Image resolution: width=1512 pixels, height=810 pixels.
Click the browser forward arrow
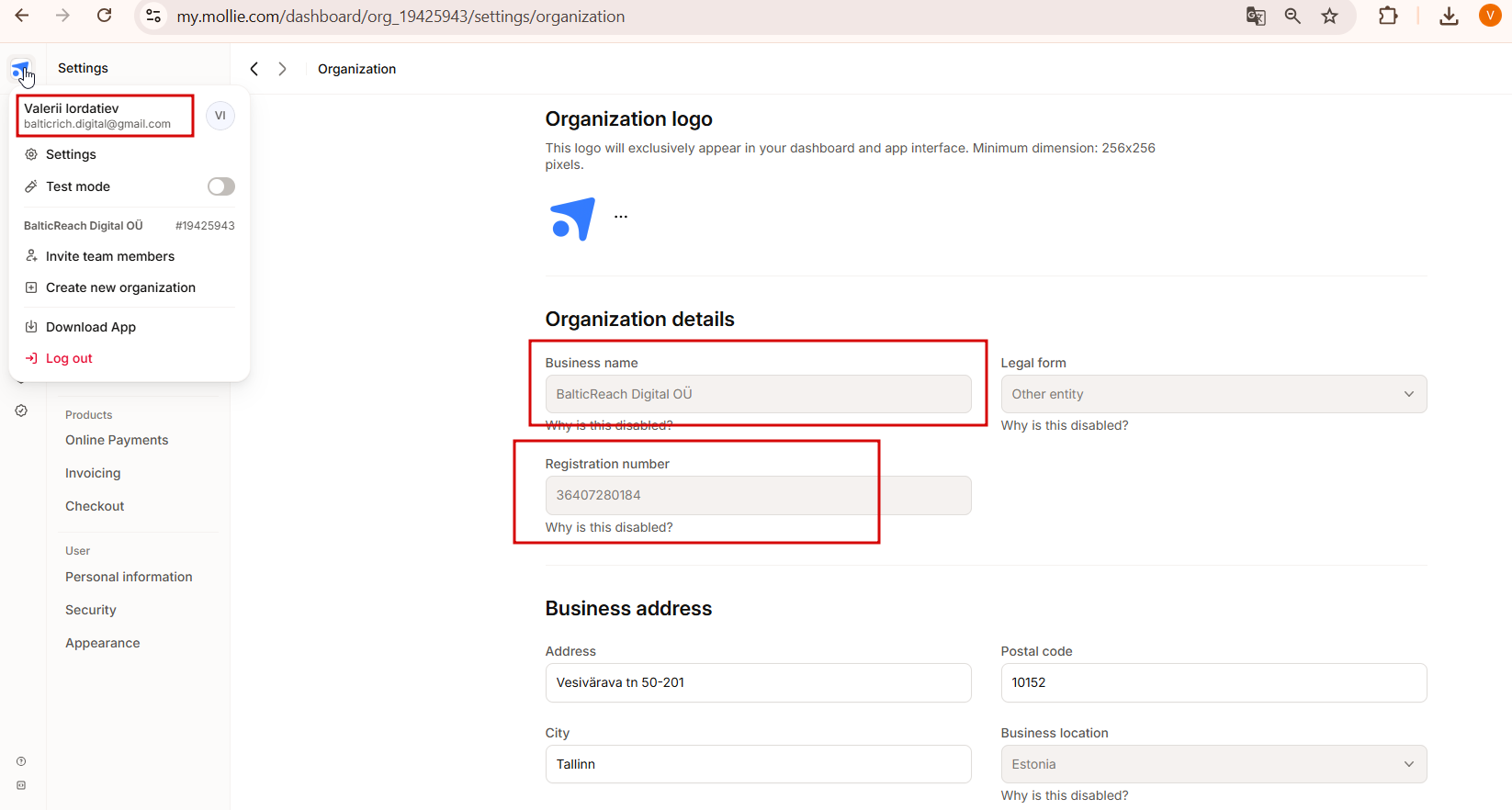click(62, 16)
